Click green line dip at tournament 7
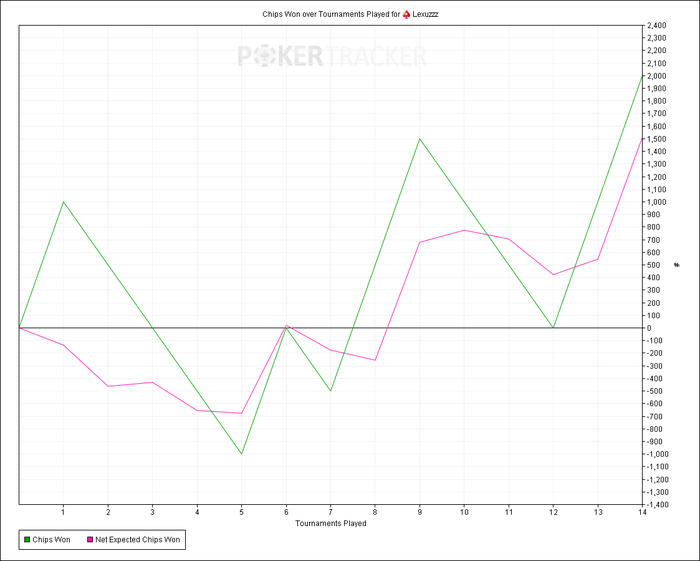The height and width of the screenshot is (561, 700). click(x=330, y=391)
